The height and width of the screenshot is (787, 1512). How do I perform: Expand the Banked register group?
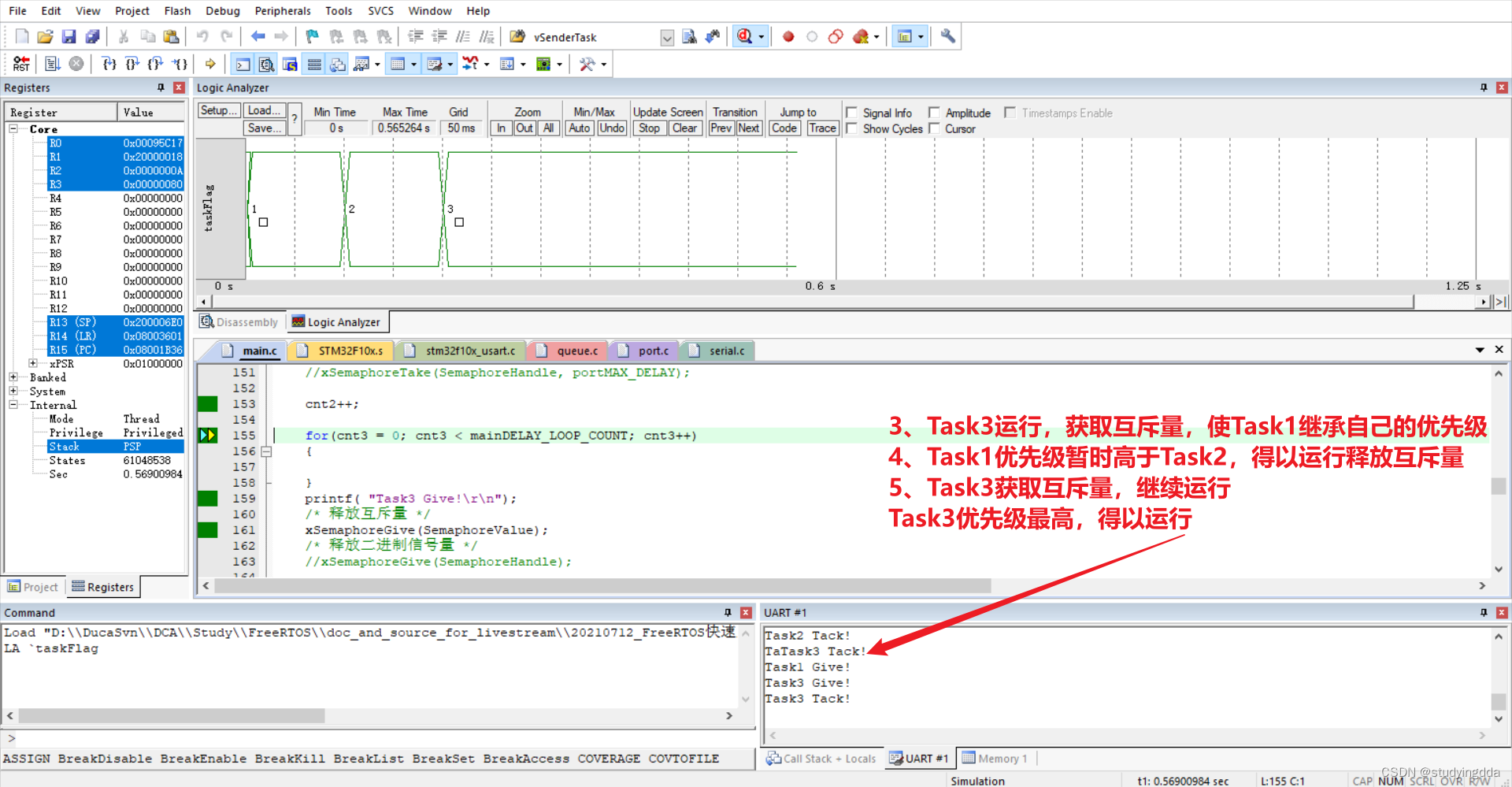pos(13,377)
